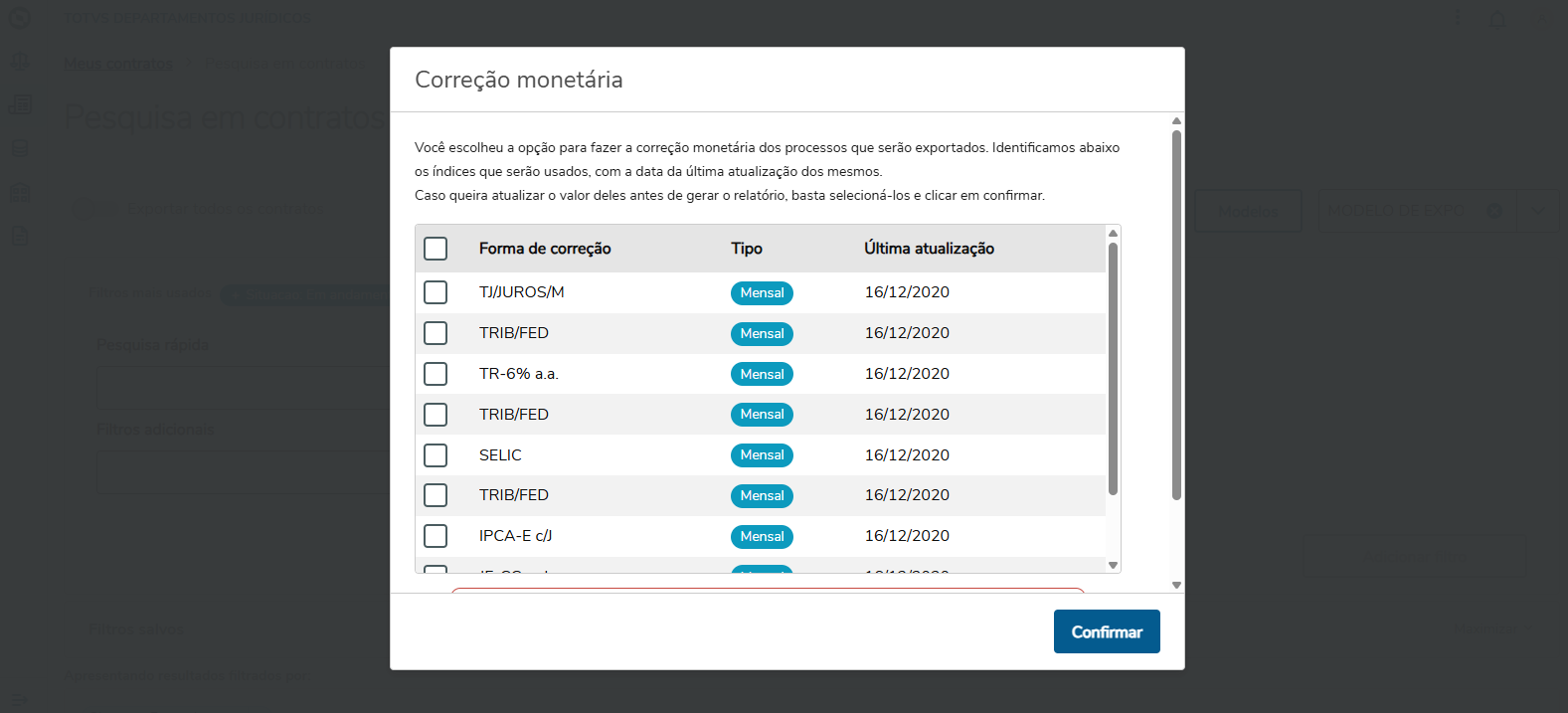Click the vertical three-dot menu icon
The height and width of the screenshot is (713, 1568).
tap(1457, 19)
